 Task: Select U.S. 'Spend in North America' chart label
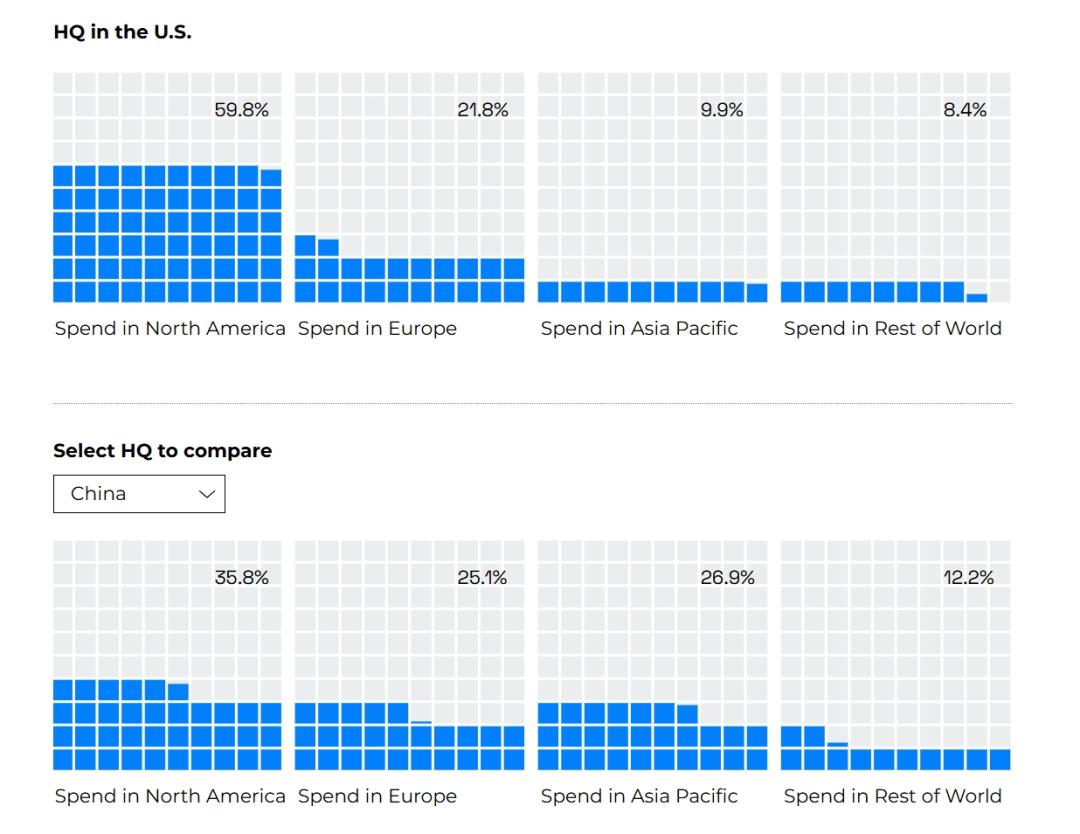170,329
